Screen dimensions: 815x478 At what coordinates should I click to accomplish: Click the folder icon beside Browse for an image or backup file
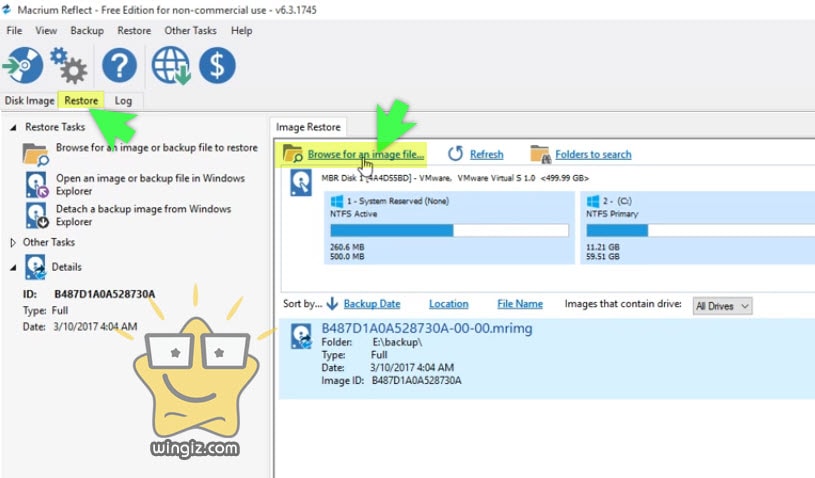coord(36,154)
